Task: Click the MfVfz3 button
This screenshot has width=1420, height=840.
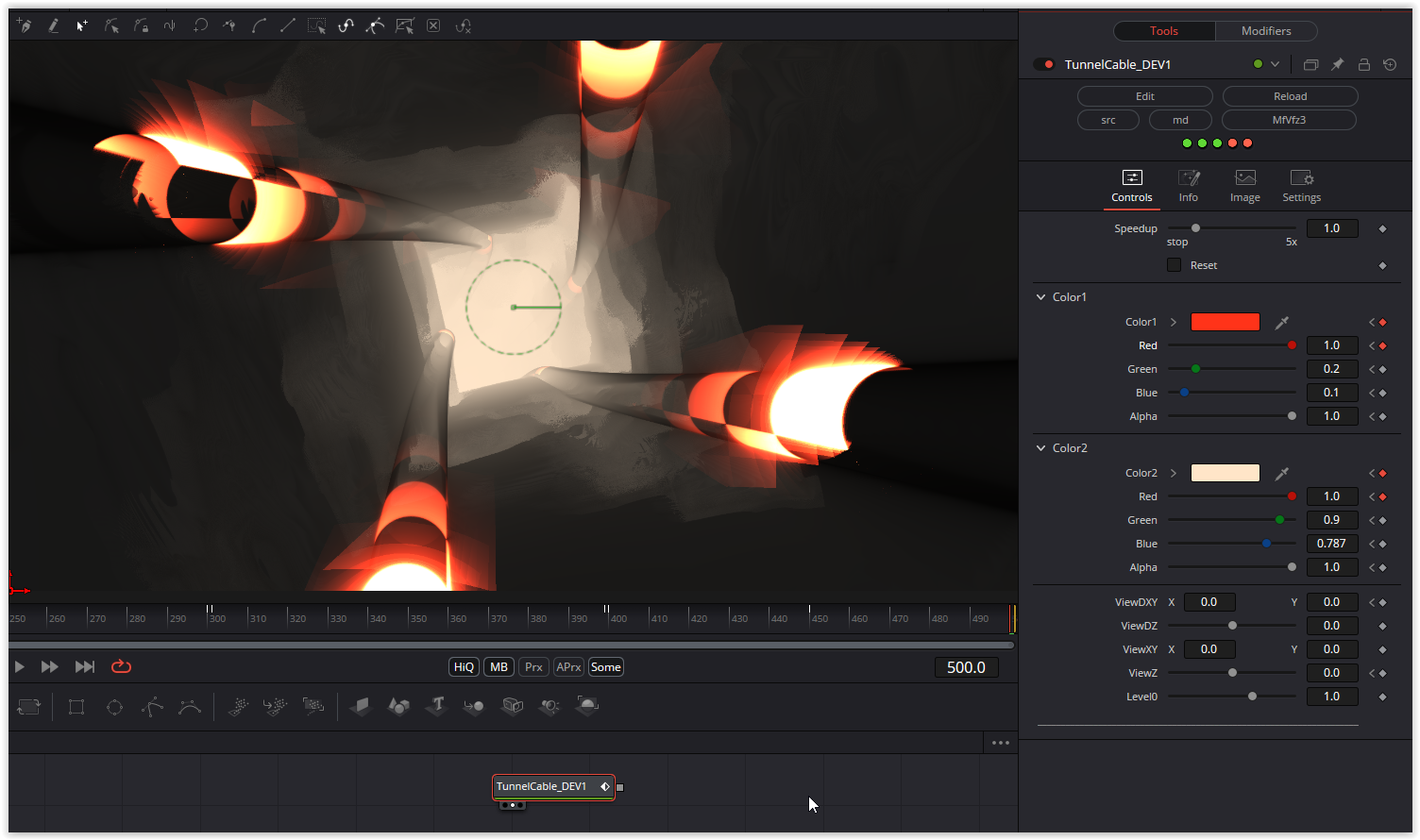Action: tap(1290, 120)
